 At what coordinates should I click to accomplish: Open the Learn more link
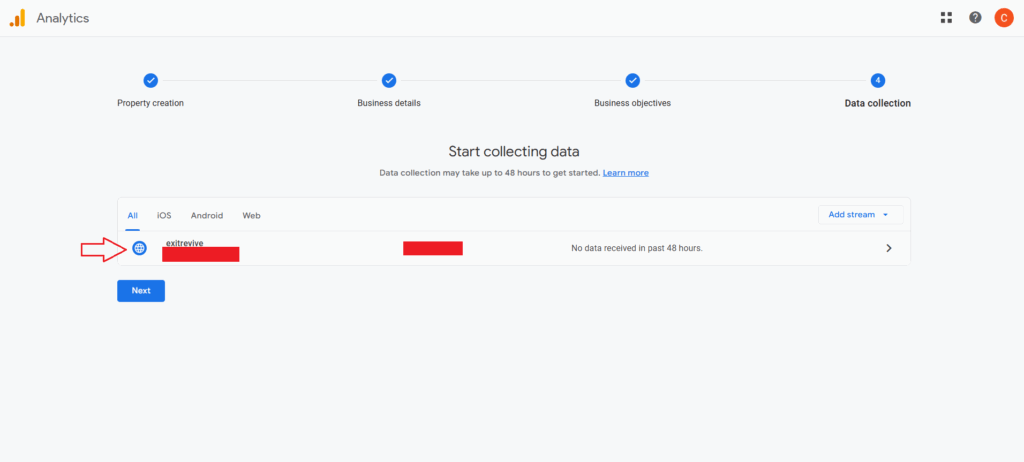[x=625, y=173]
